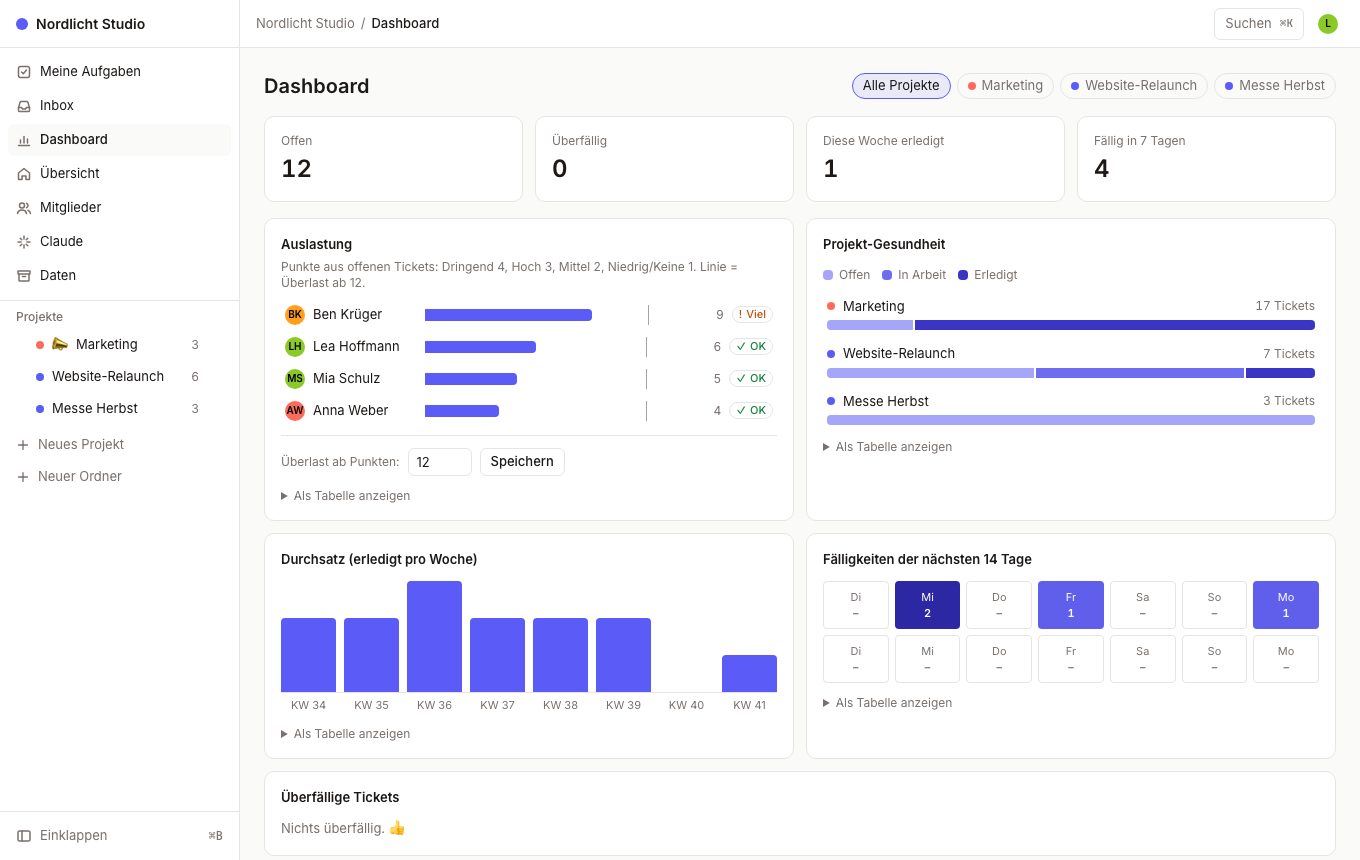Click the Dashboard bar chart icon
1360x860 pixels.
click(x=24, y=140)
